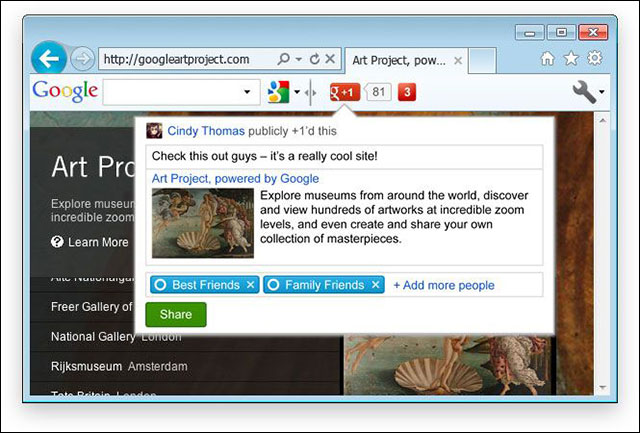The height and width of the screenshot is (433, 640).
Task: Select the Family Friends circle chip
Action: (324, 285)
